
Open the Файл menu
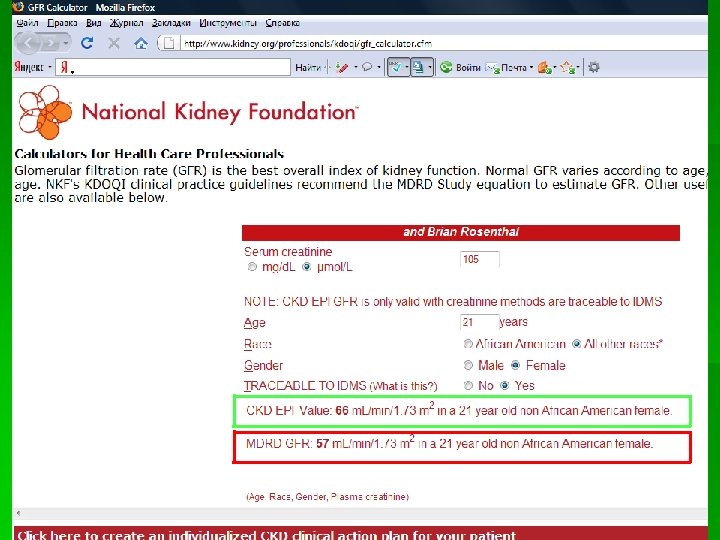click(27, 22)
